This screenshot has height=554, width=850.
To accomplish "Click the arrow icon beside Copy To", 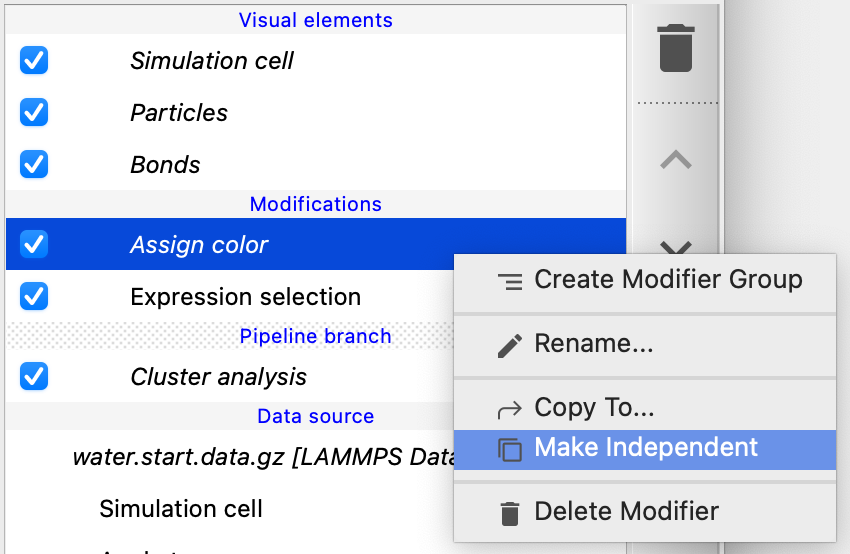I will tap(510, 408).
